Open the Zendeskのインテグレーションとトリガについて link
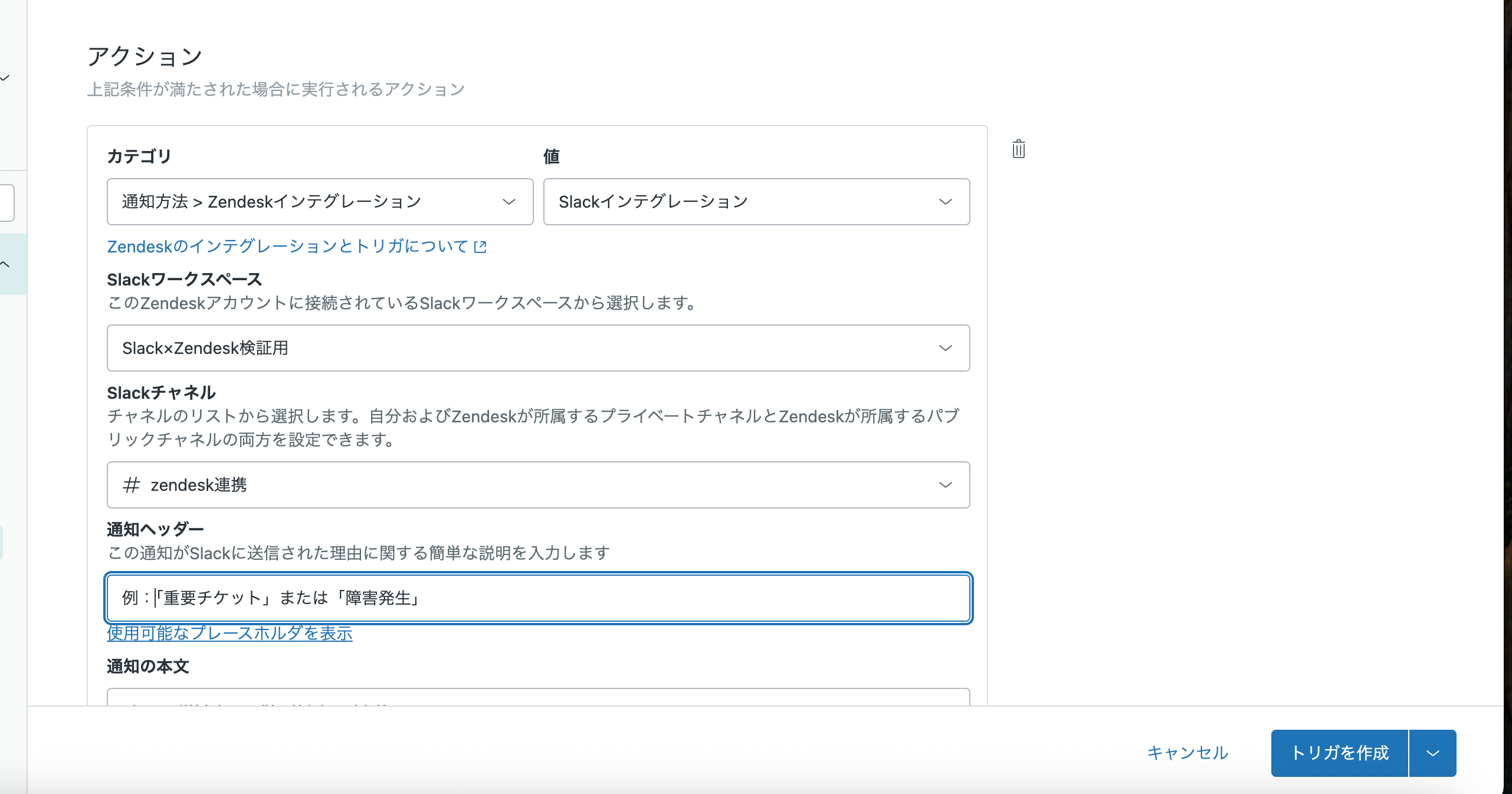This screenshot has width=1512, height=794. 288,247
